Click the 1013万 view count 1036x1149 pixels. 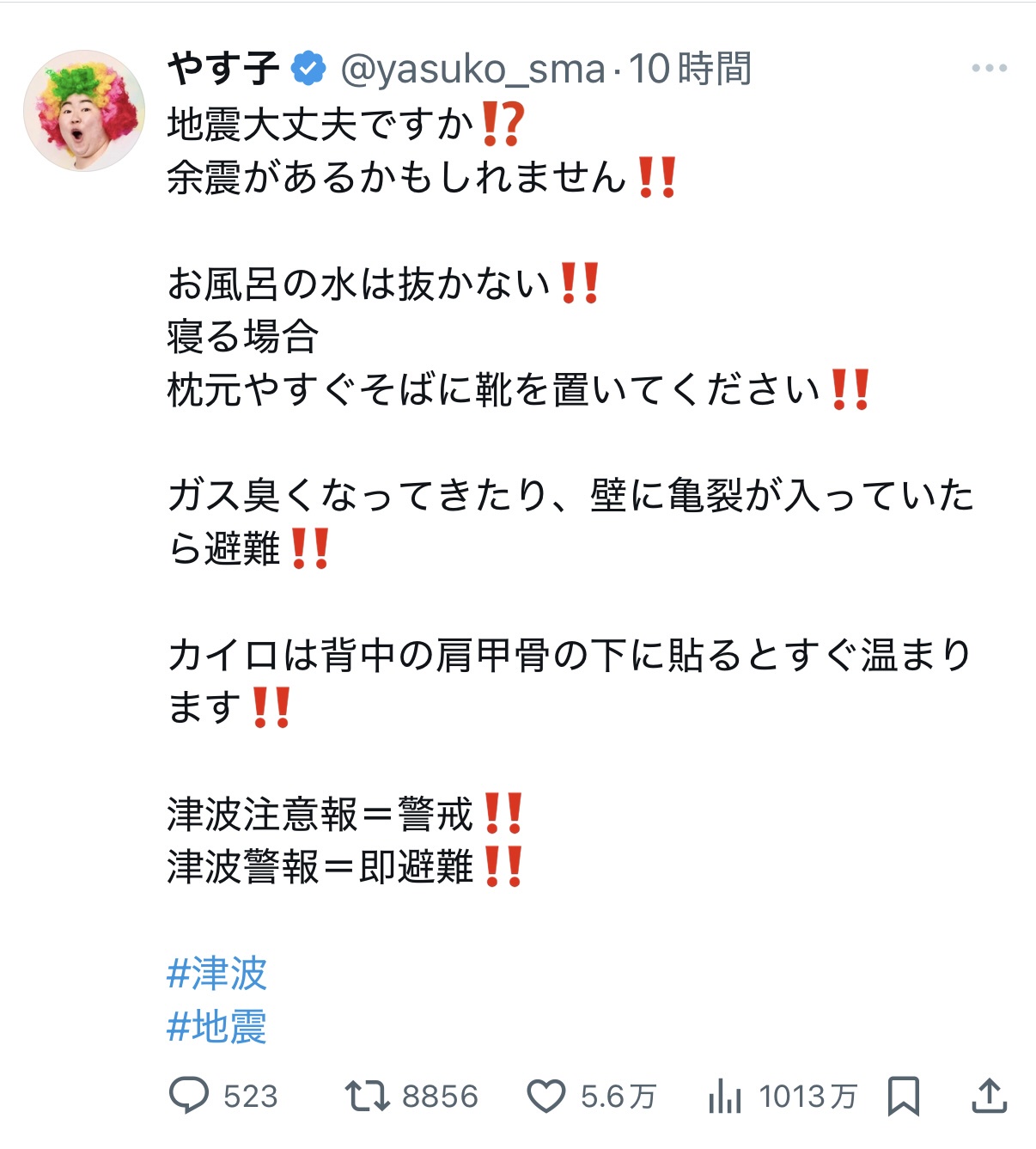pyautogui.click(x=808, y=1097)
